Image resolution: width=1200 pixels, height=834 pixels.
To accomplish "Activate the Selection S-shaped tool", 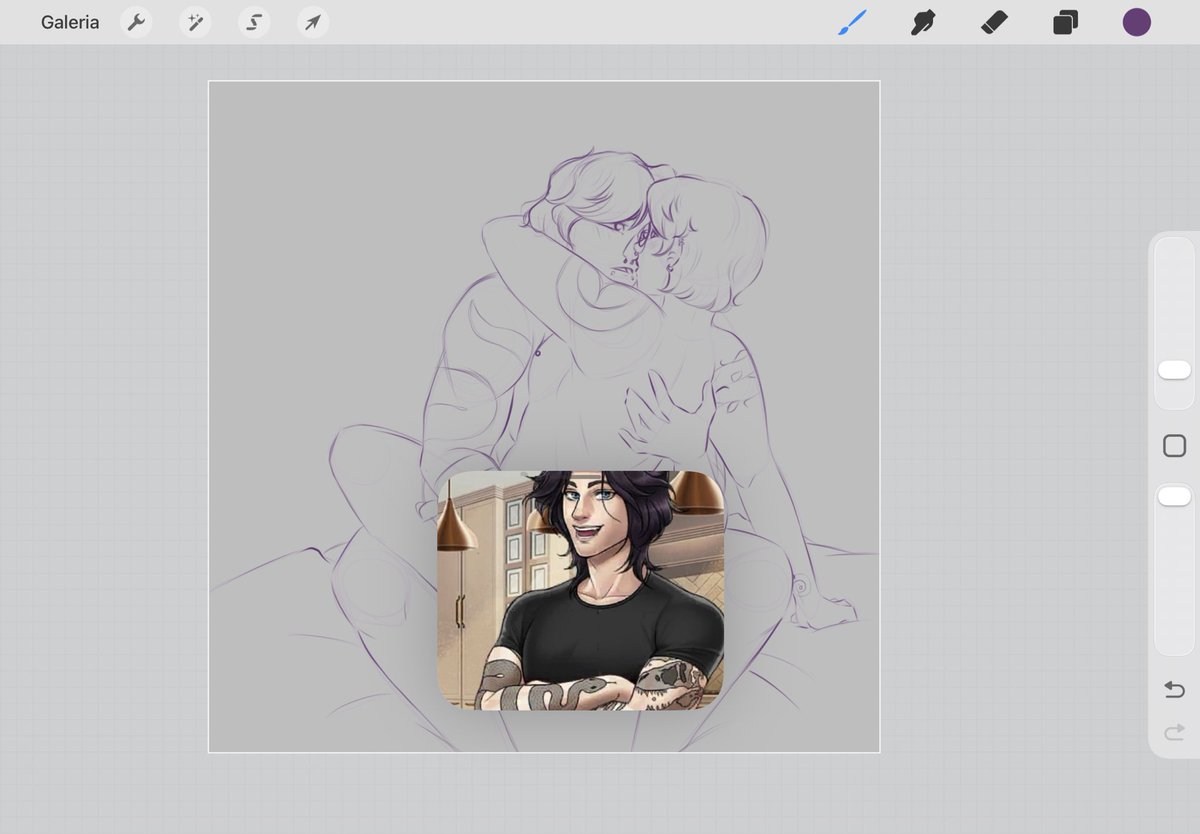I will (254, 22).
